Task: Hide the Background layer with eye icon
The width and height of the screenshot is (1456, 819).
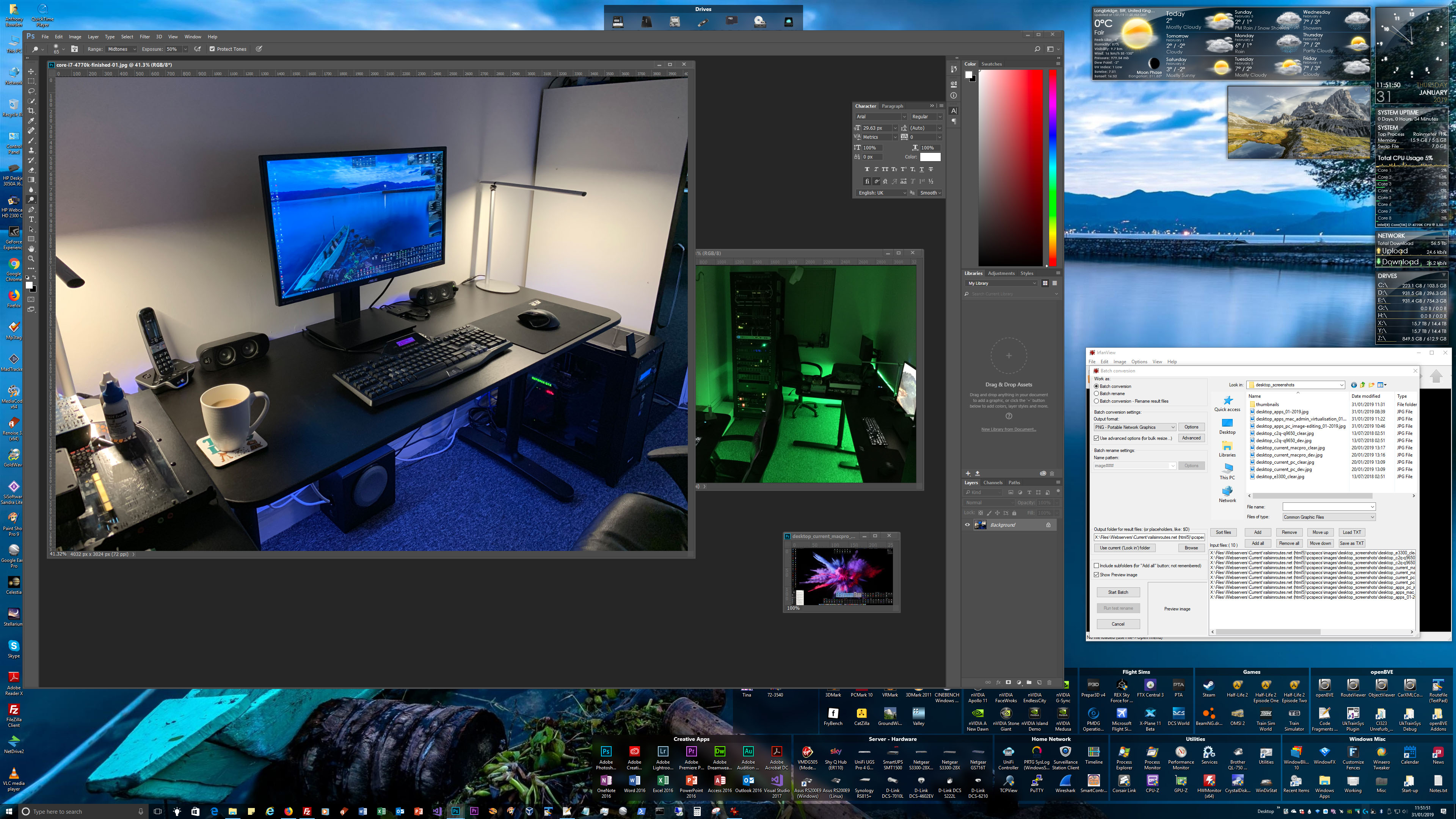Action: 967,524
